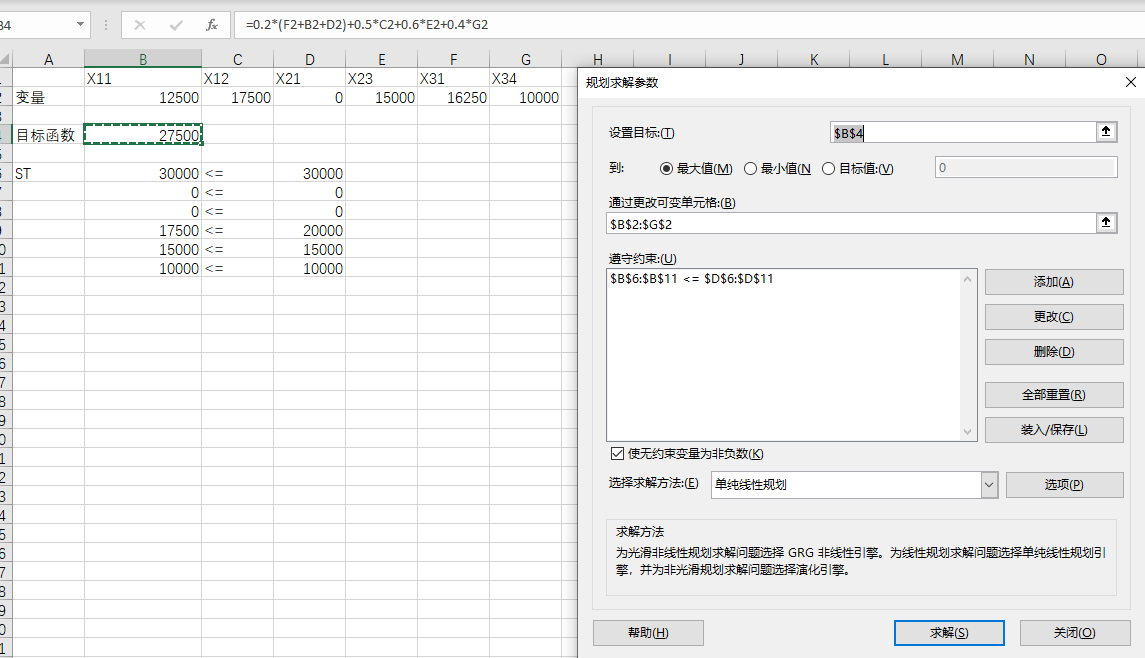Collapse the variable cells range selector icon
Screen dimensions: 1145x658
[1107, 223]
